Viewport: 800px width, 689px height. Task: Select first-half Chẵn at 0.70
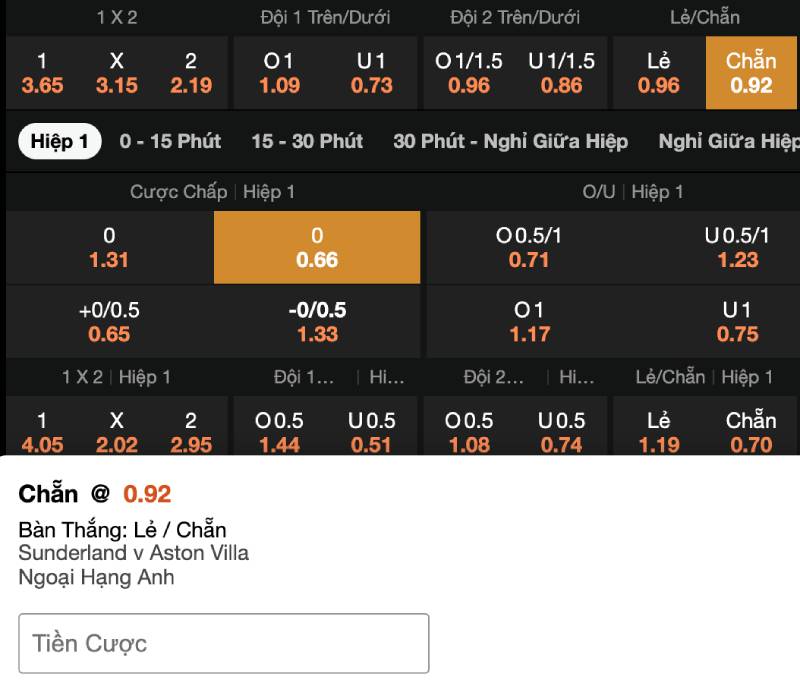(751, 432)
